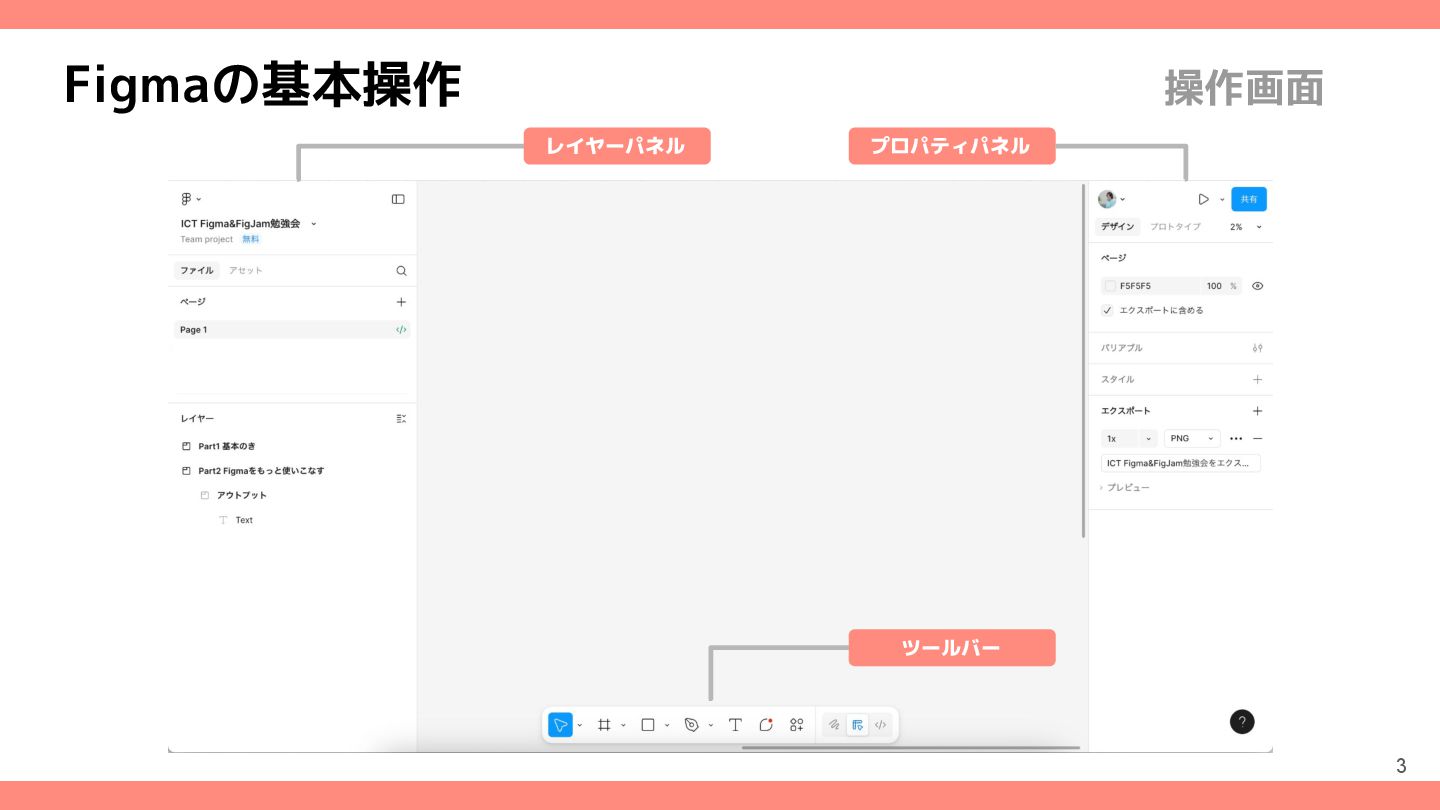Click the blue 共有 share button
1440x810 pixels.
pyautogui.click(x=1249, y=199)
